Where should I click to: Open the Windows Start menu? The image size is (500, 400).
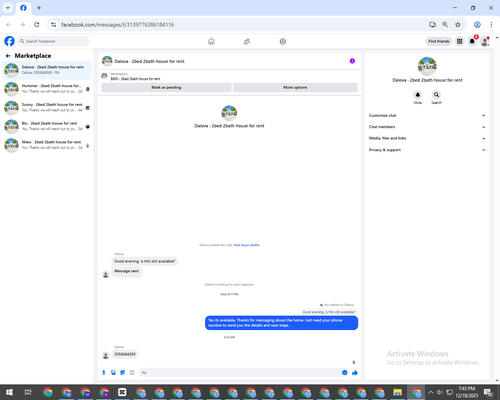pyautogui.click(x=9, y=392)
